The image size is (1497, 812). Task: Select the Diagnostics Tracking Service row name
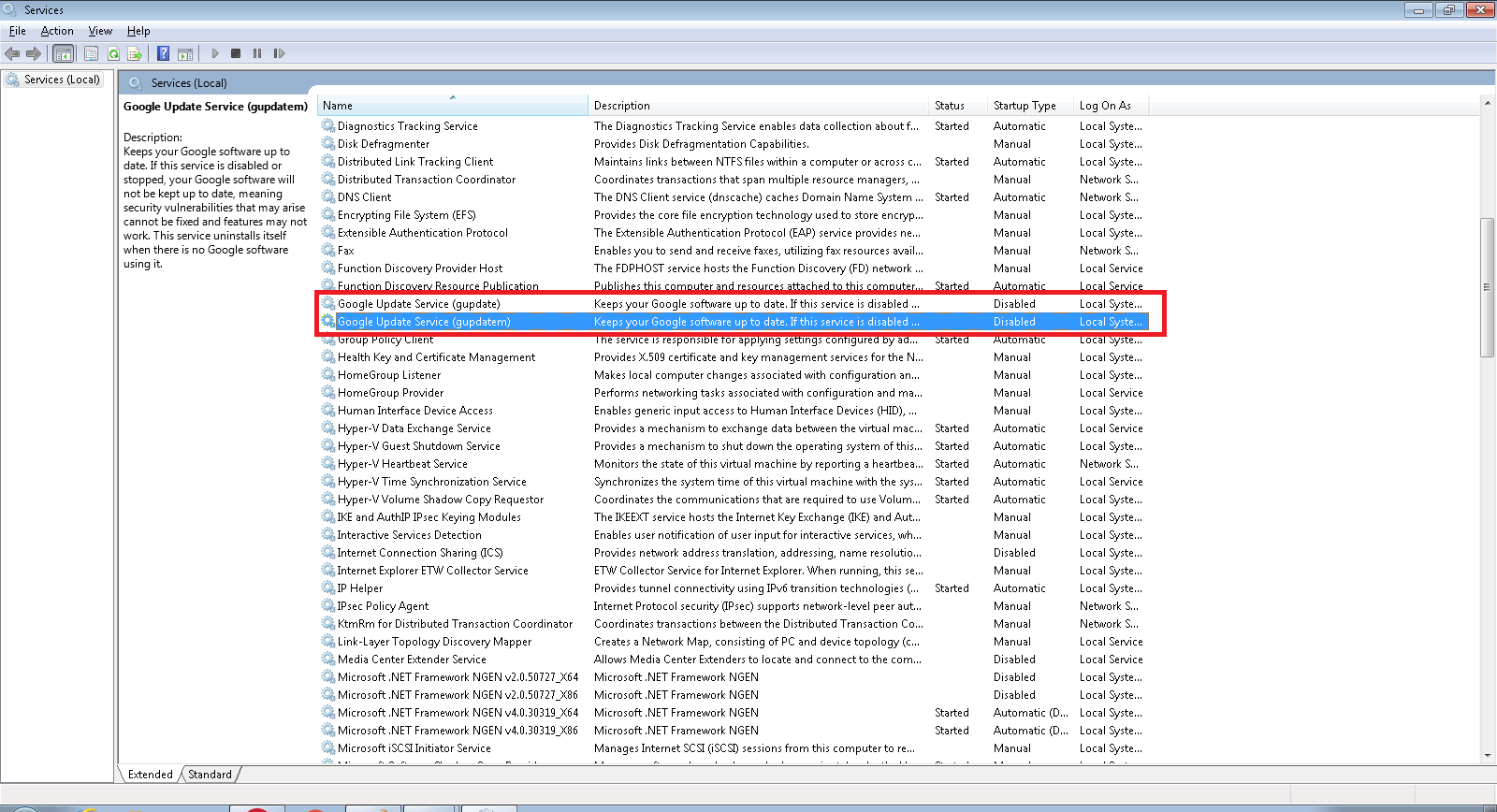pos(408,126)
